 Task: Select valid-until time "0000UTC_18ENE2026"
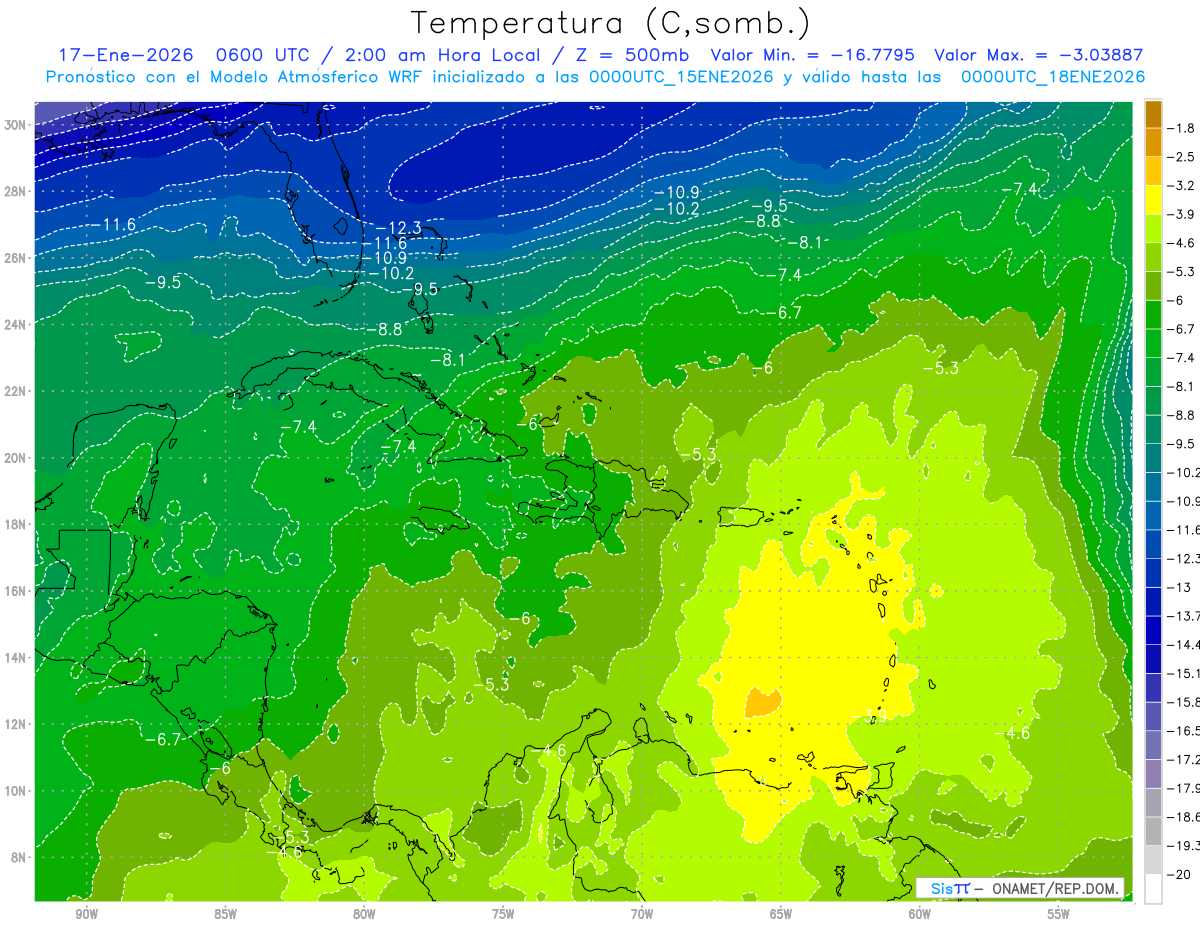pos(1053,77)
